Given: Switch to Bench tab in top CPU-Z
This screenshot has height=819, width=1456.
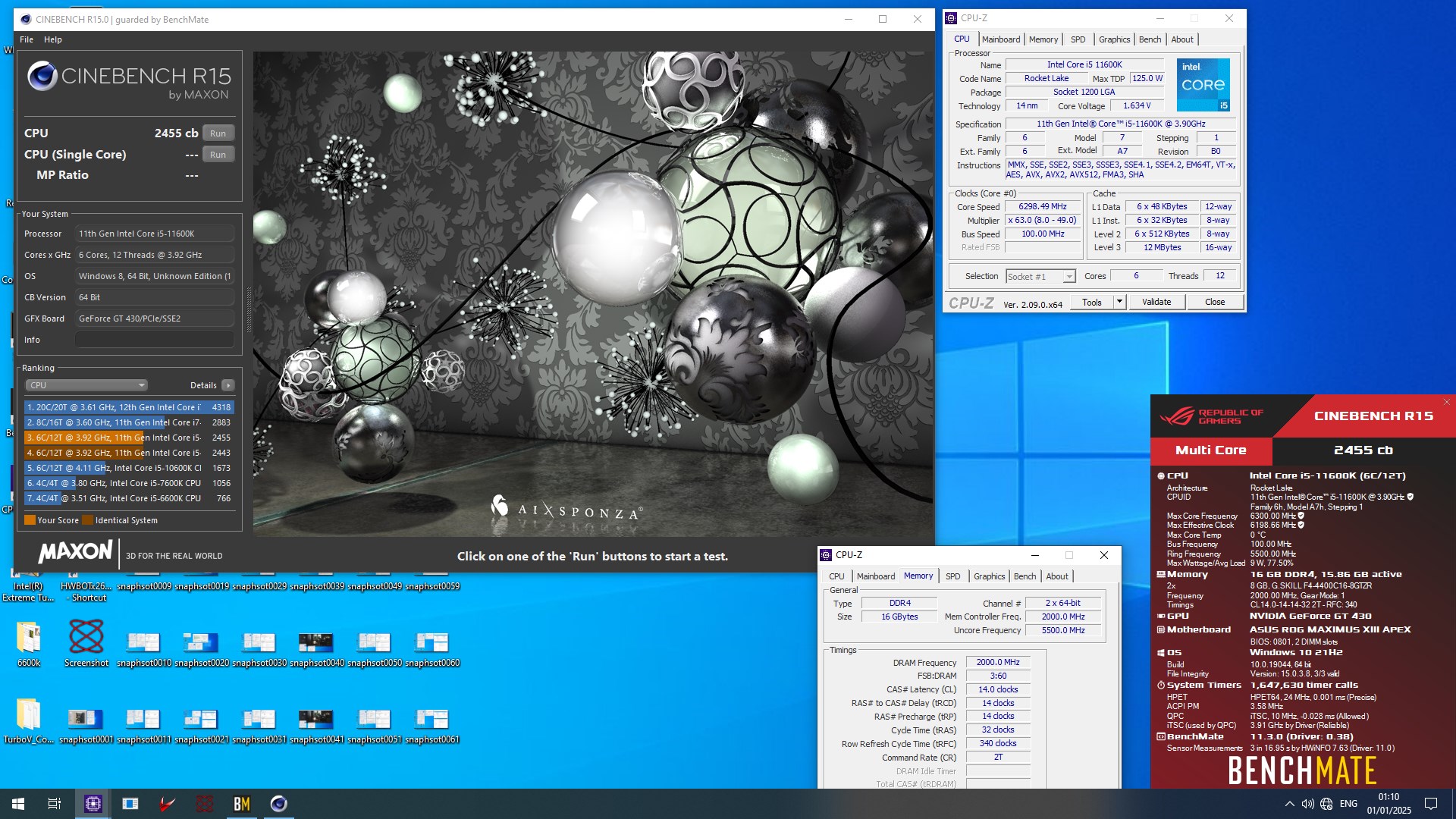Looking at the screenshot, I should (x=1150, y=39).
